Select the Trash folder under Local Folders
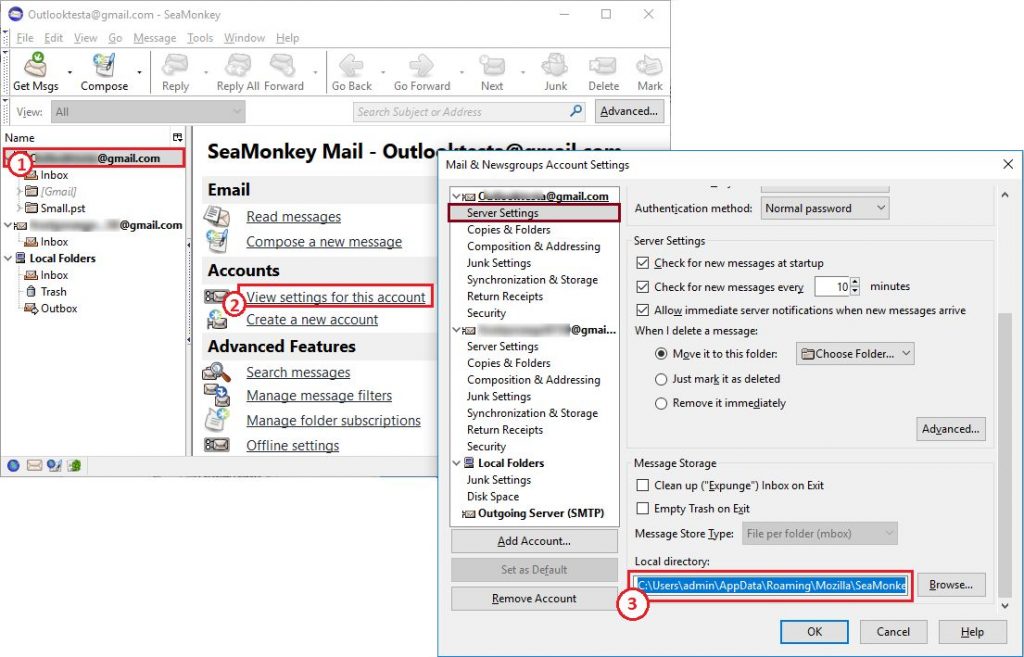 click(53, 292)
